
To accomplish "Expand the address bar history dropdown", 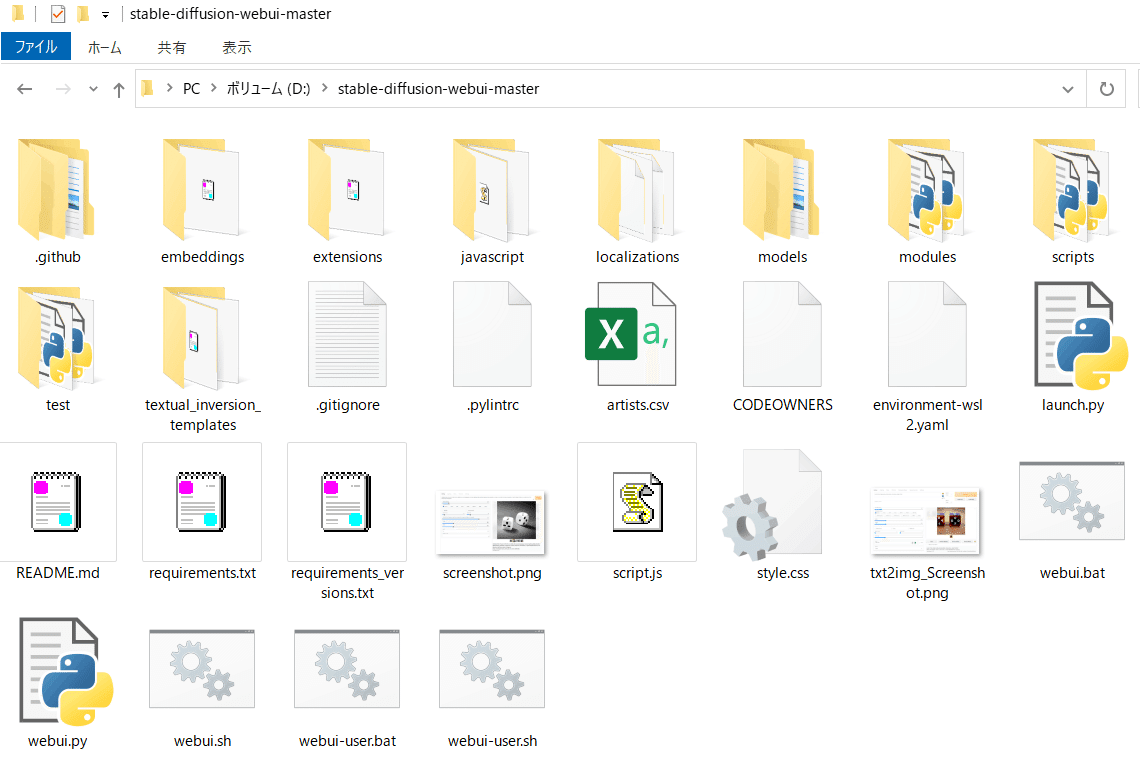I will (1067, 89).
